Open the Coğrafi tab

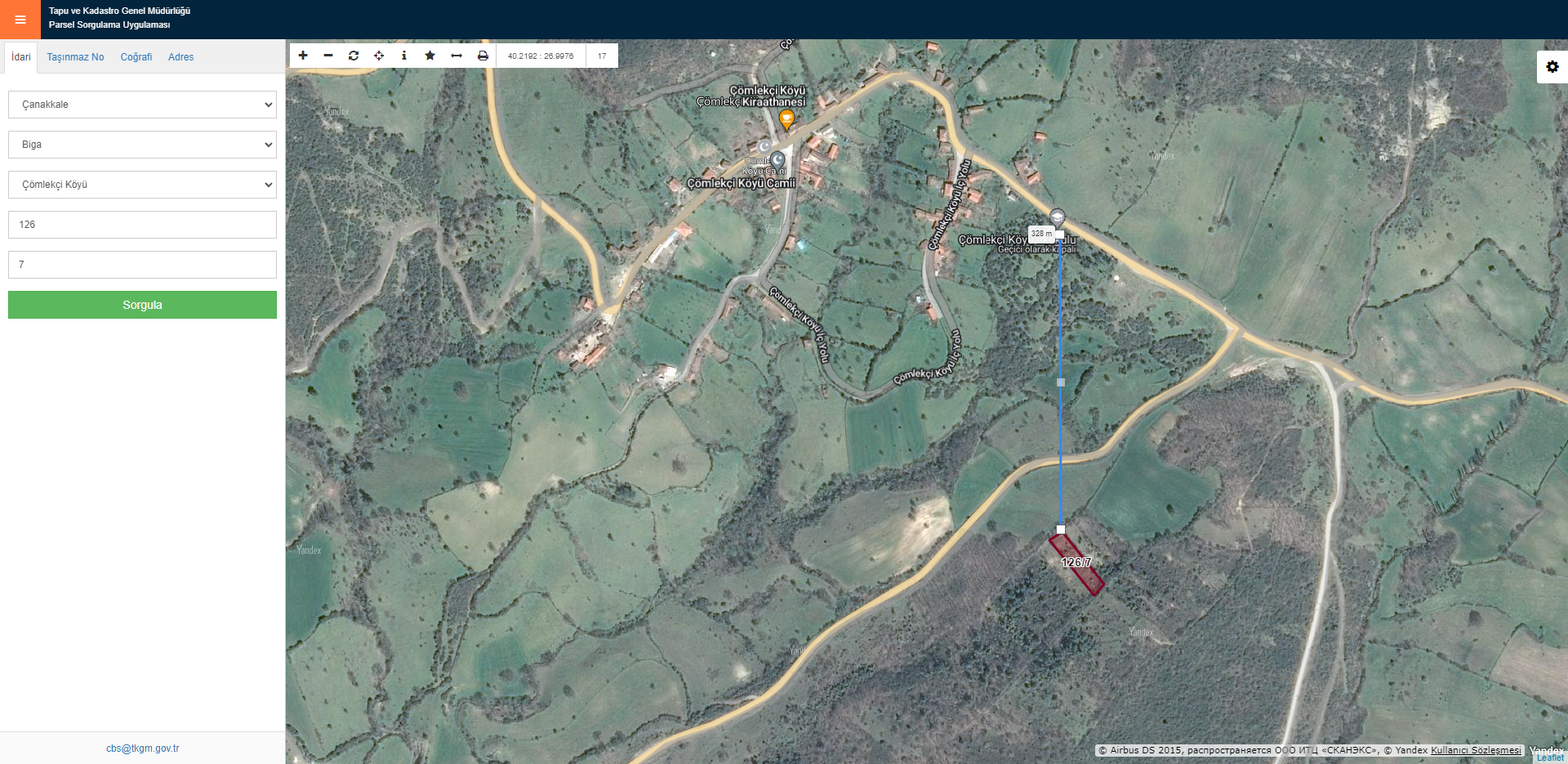136,57
